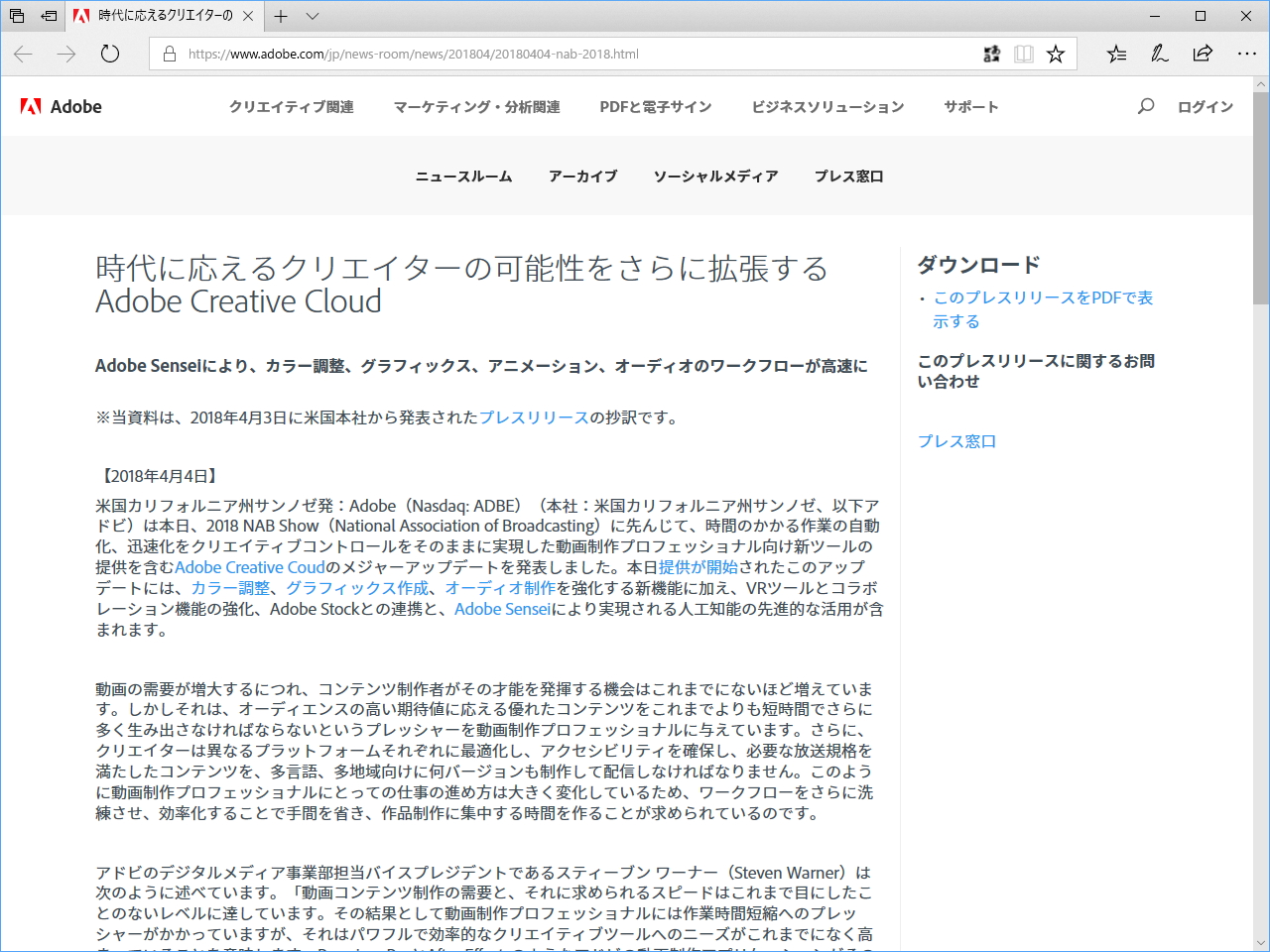Screen dimensions: 1270x952
Task: Open the PDFと電子サイン menu
Action: 656,107
